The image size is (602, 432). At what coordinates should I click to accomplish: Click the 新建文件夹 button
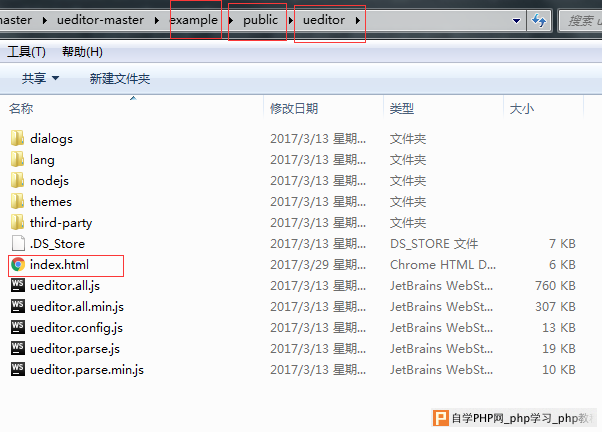(x=120, y=78)
